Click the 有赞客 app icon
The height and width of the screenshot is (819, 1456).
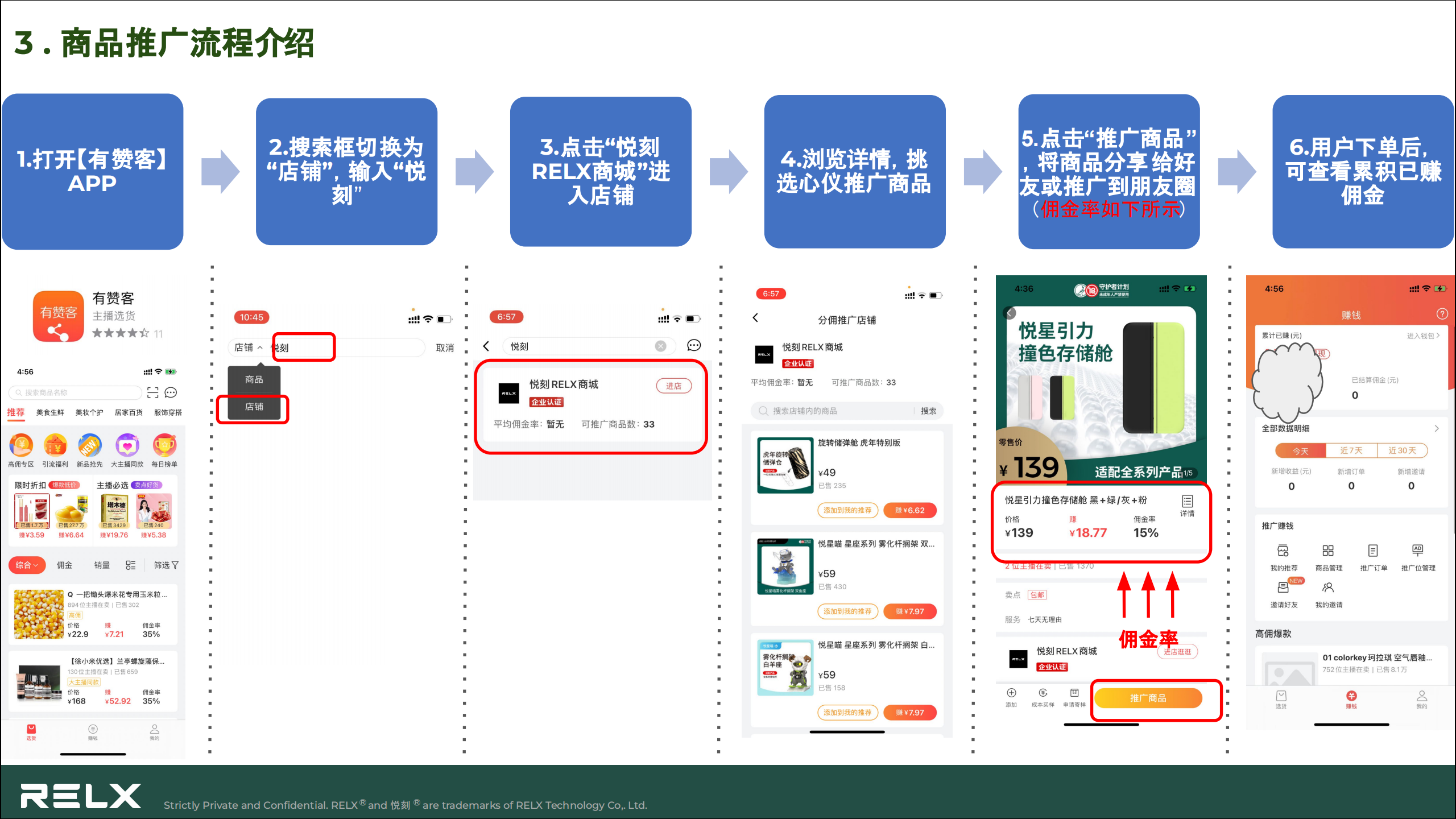pyautogui.click(x=58, y=316)
